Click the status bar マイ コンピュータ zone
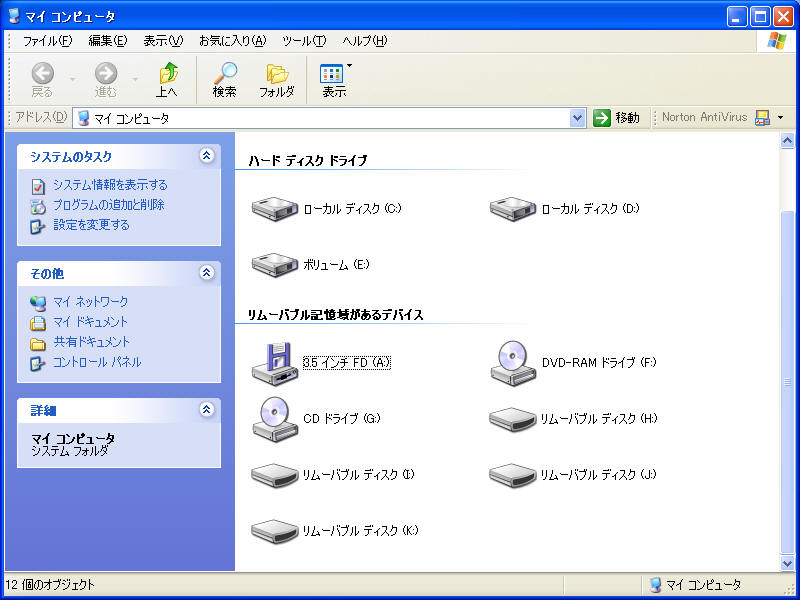Image resolution: width=800 pixels, height=600 pixels. [695, 585]
